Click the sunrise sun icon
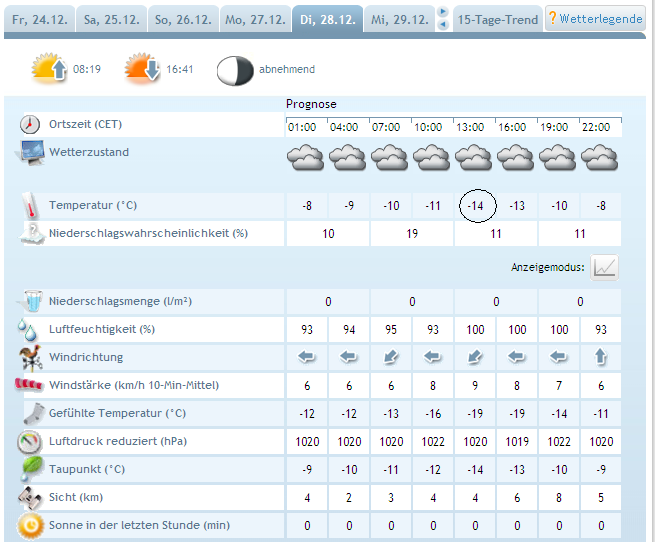This screenshot has width=655, height=542. (x=49, y=68)
